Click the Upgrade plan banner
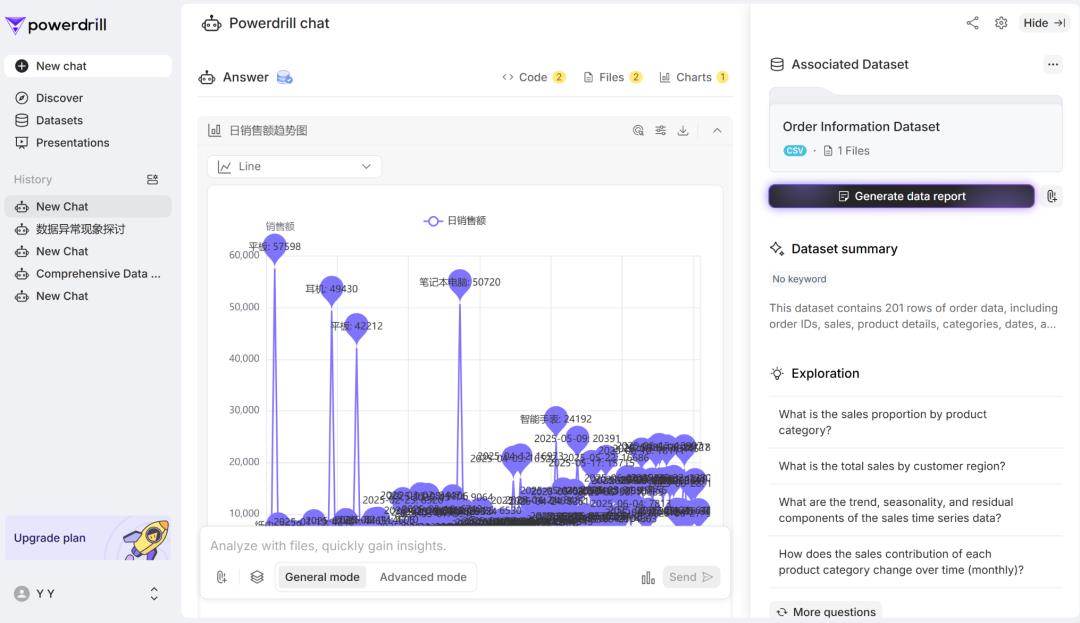Screen dimensions: 1080x623 click(87, 538)
